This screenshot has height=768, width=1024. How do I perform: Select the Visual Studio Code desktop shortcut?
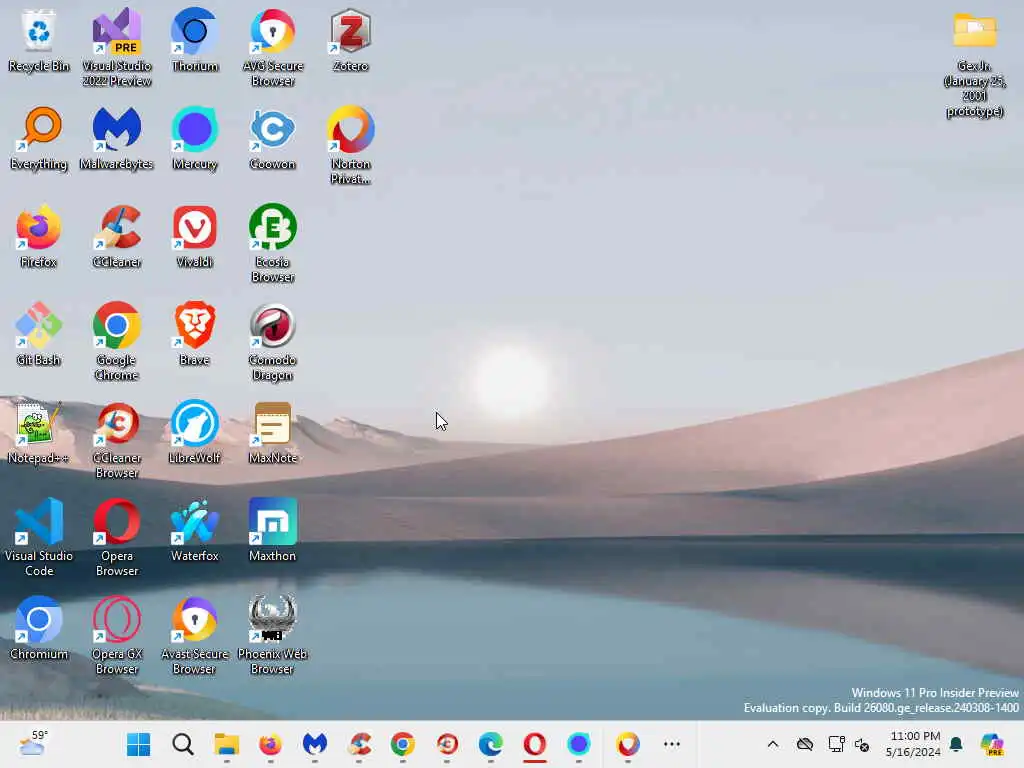pyautogui.click(x=39, y=537)
